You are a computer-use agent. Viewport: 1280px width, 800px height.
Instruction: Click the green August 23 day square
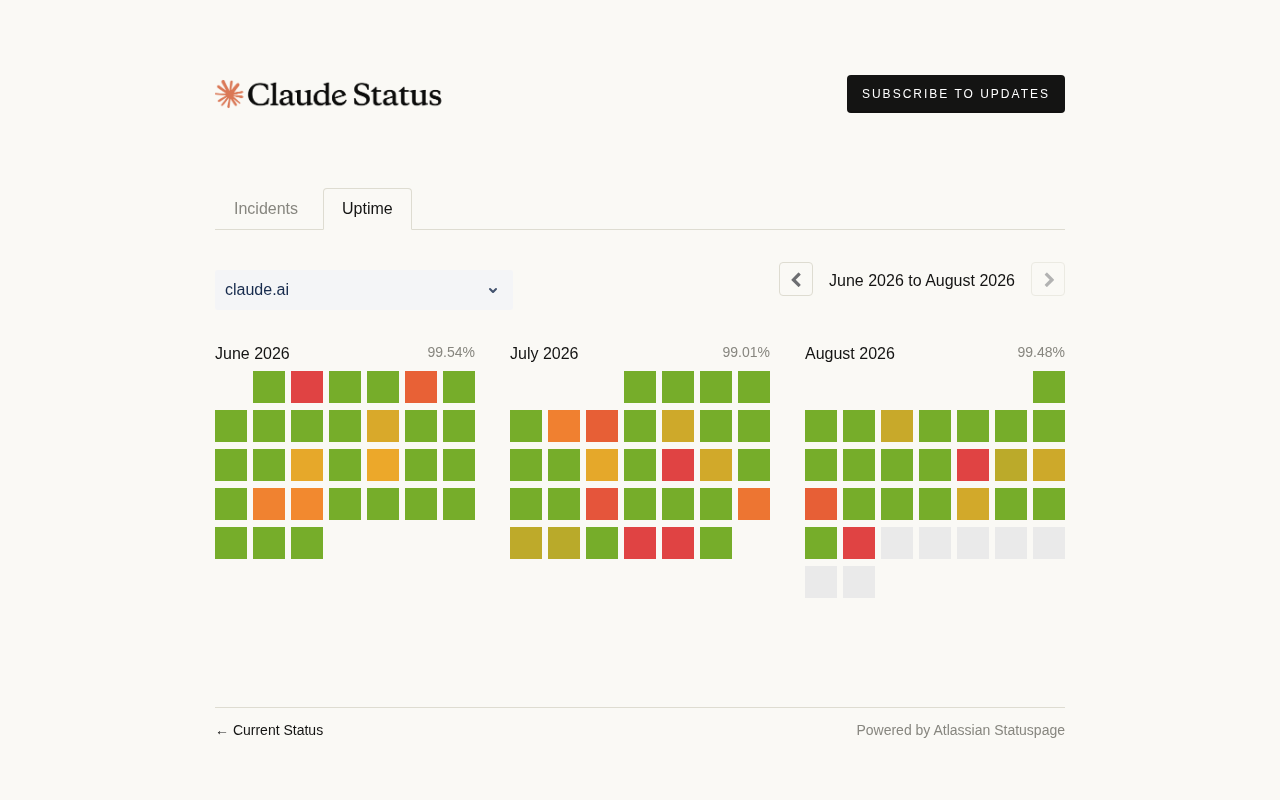tap(821, 543)
